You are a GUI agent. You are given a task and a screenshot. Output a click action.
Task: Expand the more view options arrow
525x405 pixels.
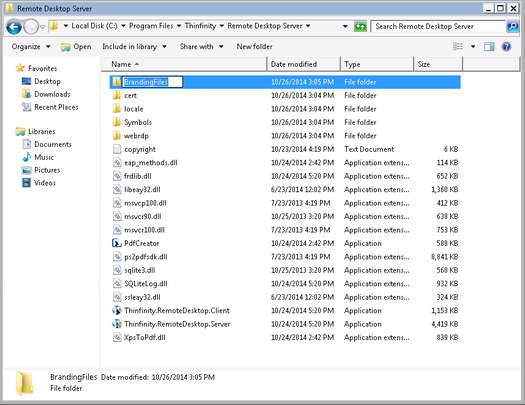pos(473,47)
